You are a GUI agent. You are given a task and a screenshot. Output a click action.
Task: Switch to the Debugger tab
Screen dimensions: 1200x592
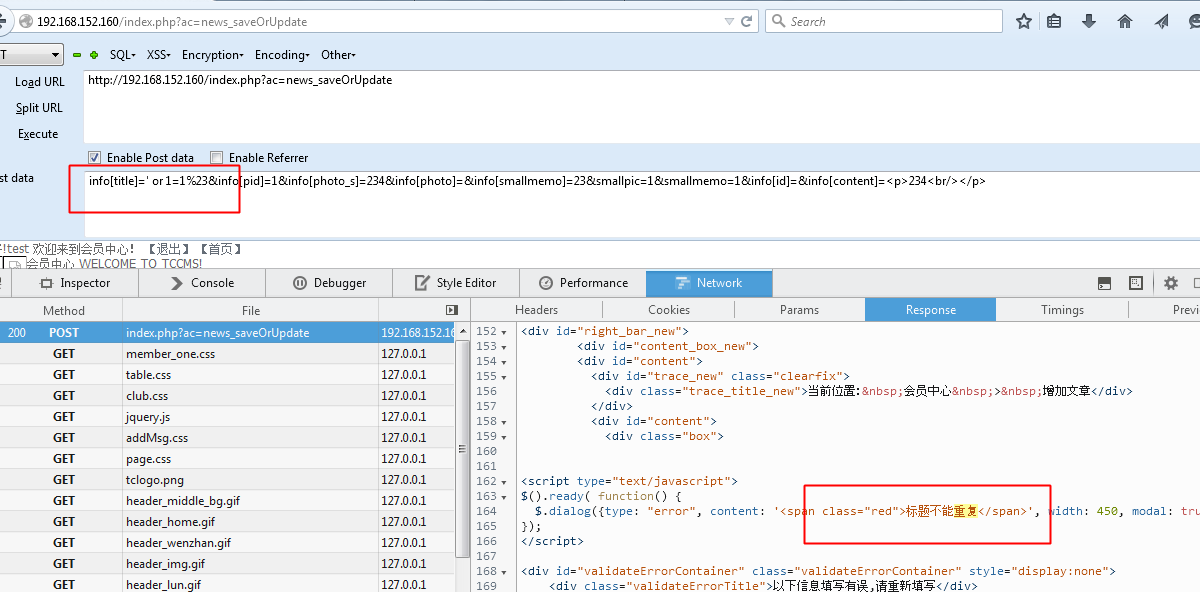[x=329, y=283]
